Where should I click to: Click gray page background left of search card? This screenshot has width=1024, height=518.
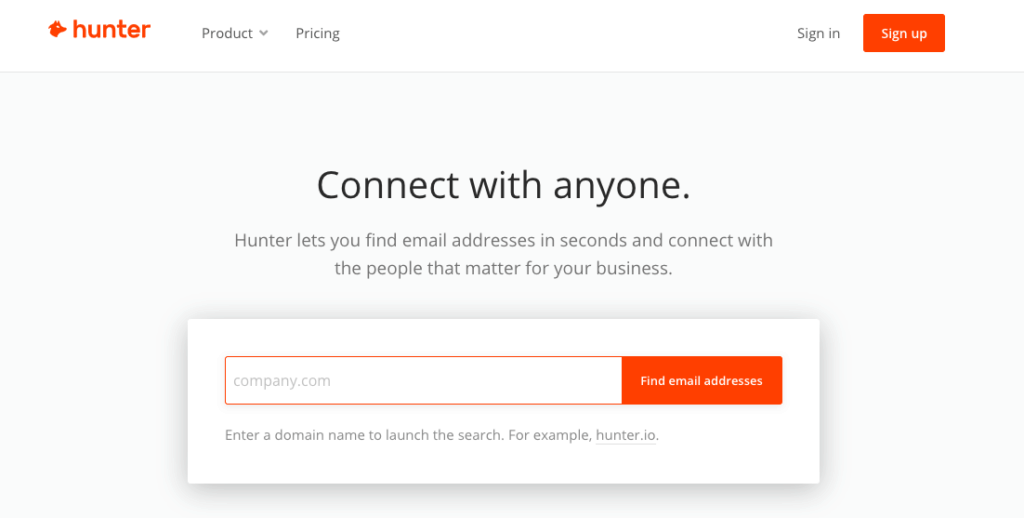point(90,400)
